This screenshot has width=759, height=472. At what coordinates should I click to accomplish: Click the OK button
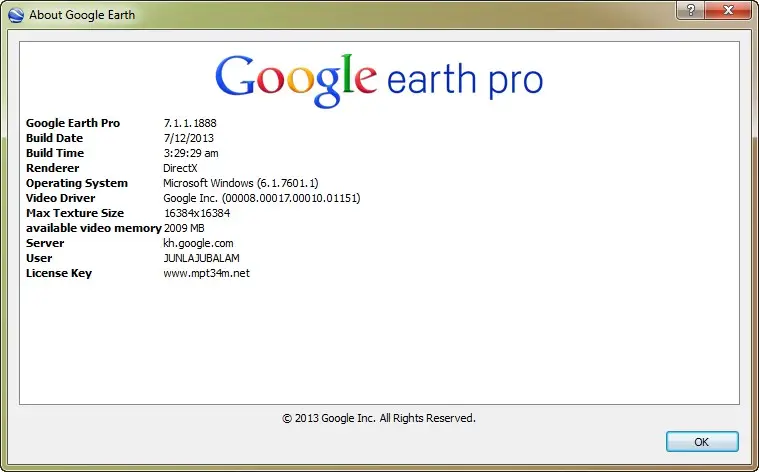[x=702, y=442]
